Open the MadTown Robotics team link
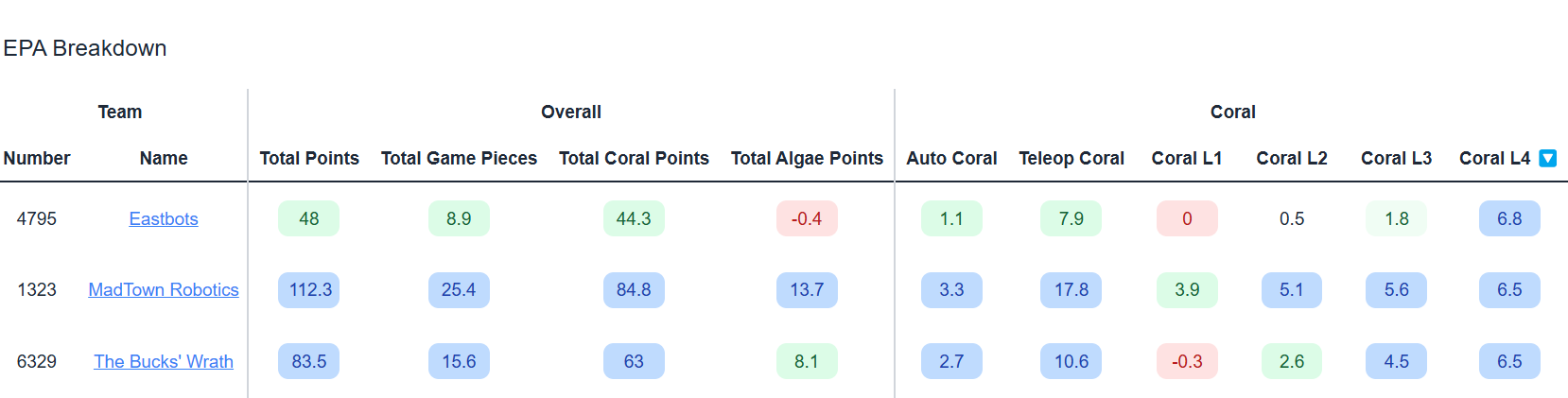The width and height of the screenshot is (1568, 398). (164, 289)
